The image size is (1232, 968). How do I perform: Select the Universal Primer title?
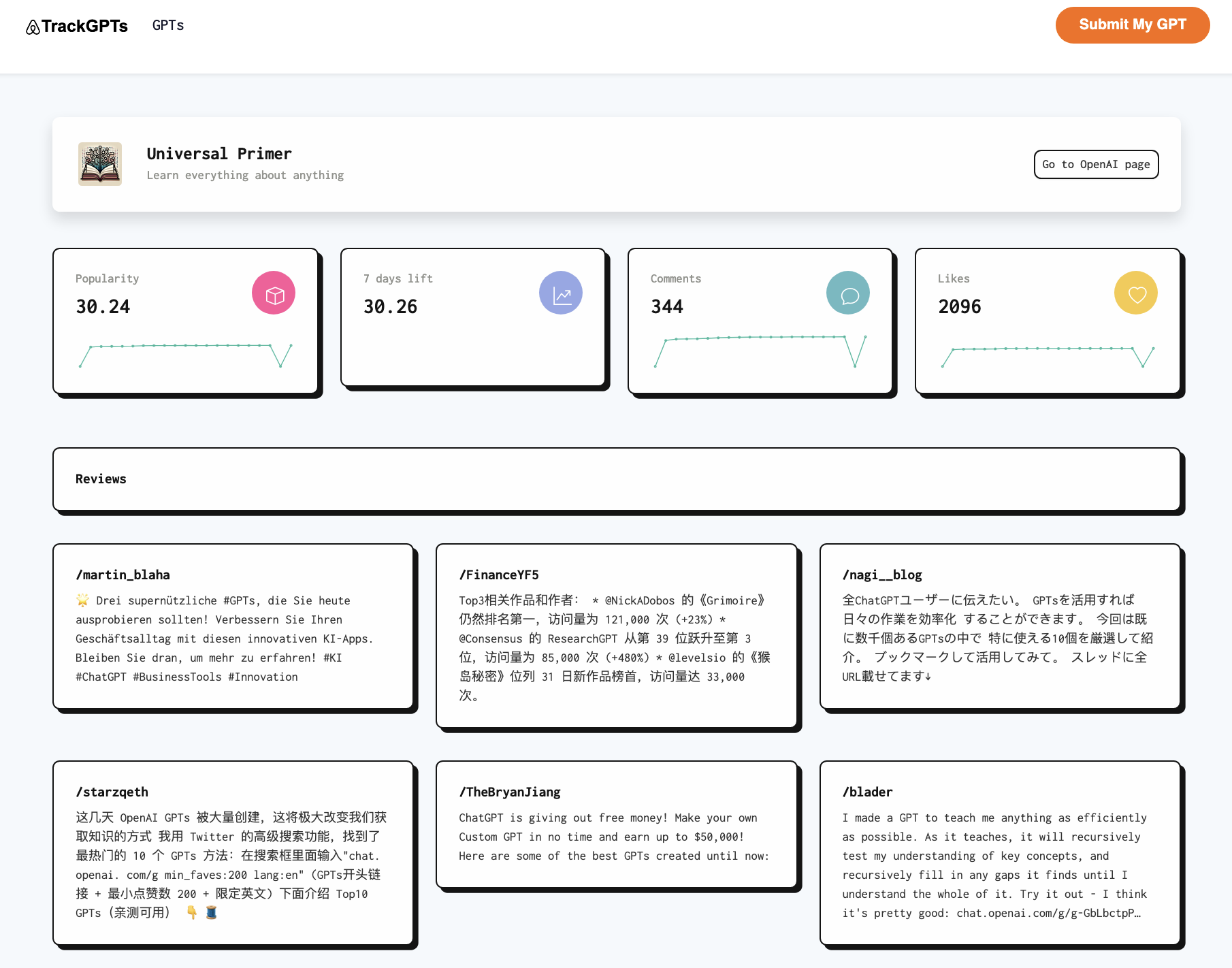click(x=219, y=154)
